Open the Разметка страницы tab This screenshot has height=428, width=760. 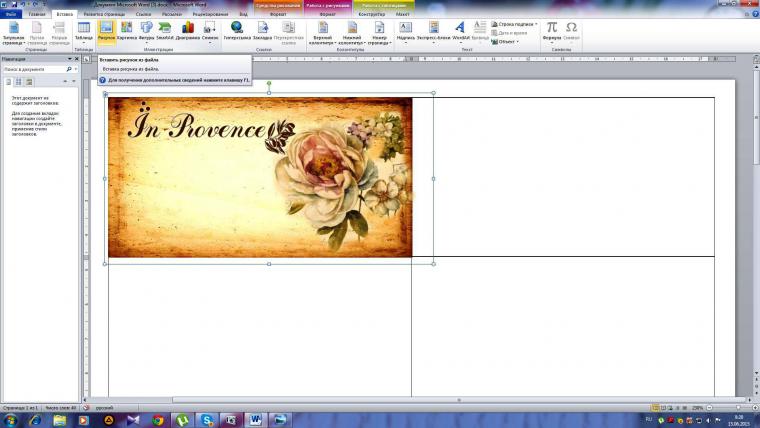104,14
